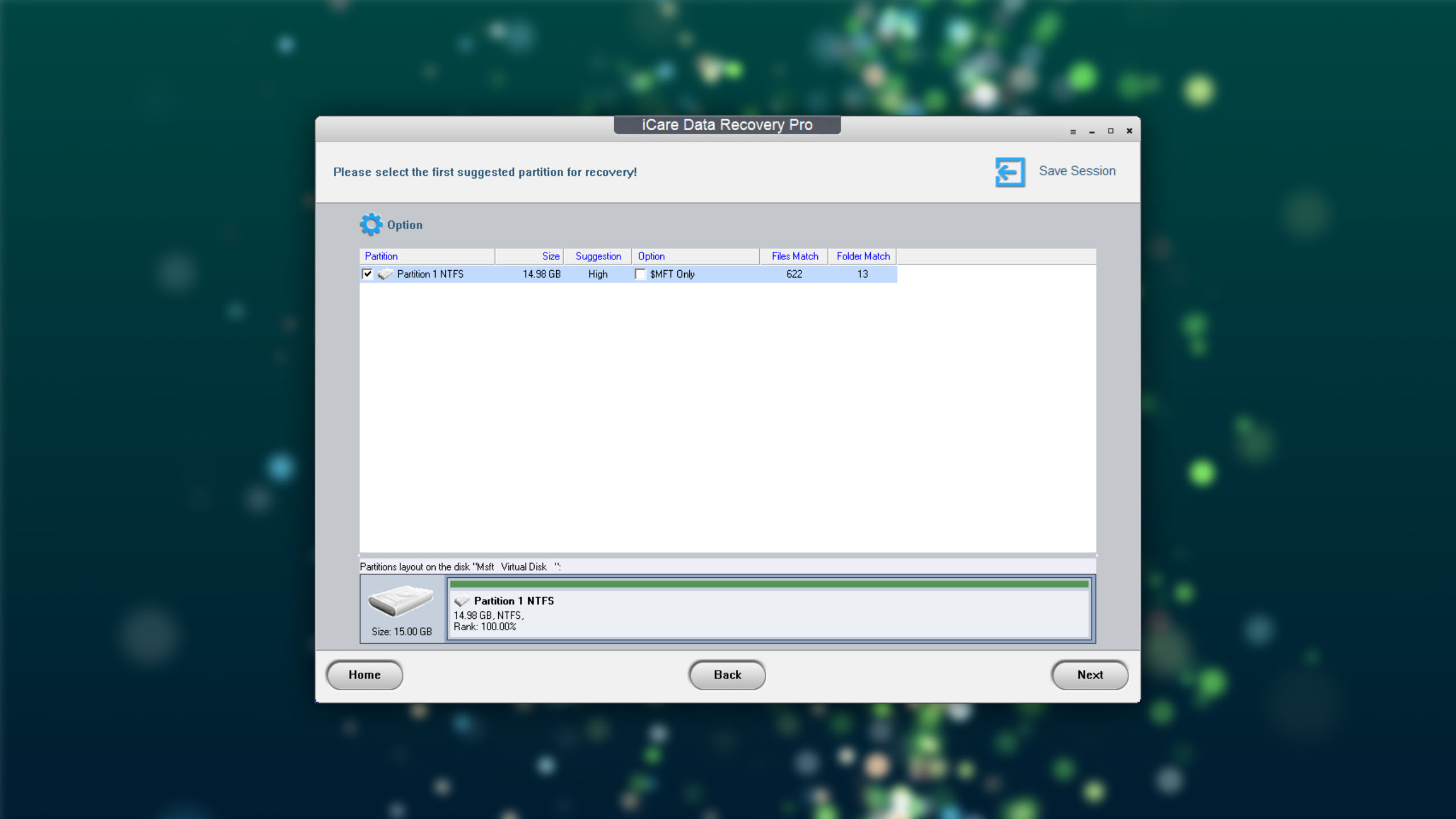Click the Save Session arrow icon
The height and width of the screenshot is (819, 1456).
click(x=1010, y=172)
